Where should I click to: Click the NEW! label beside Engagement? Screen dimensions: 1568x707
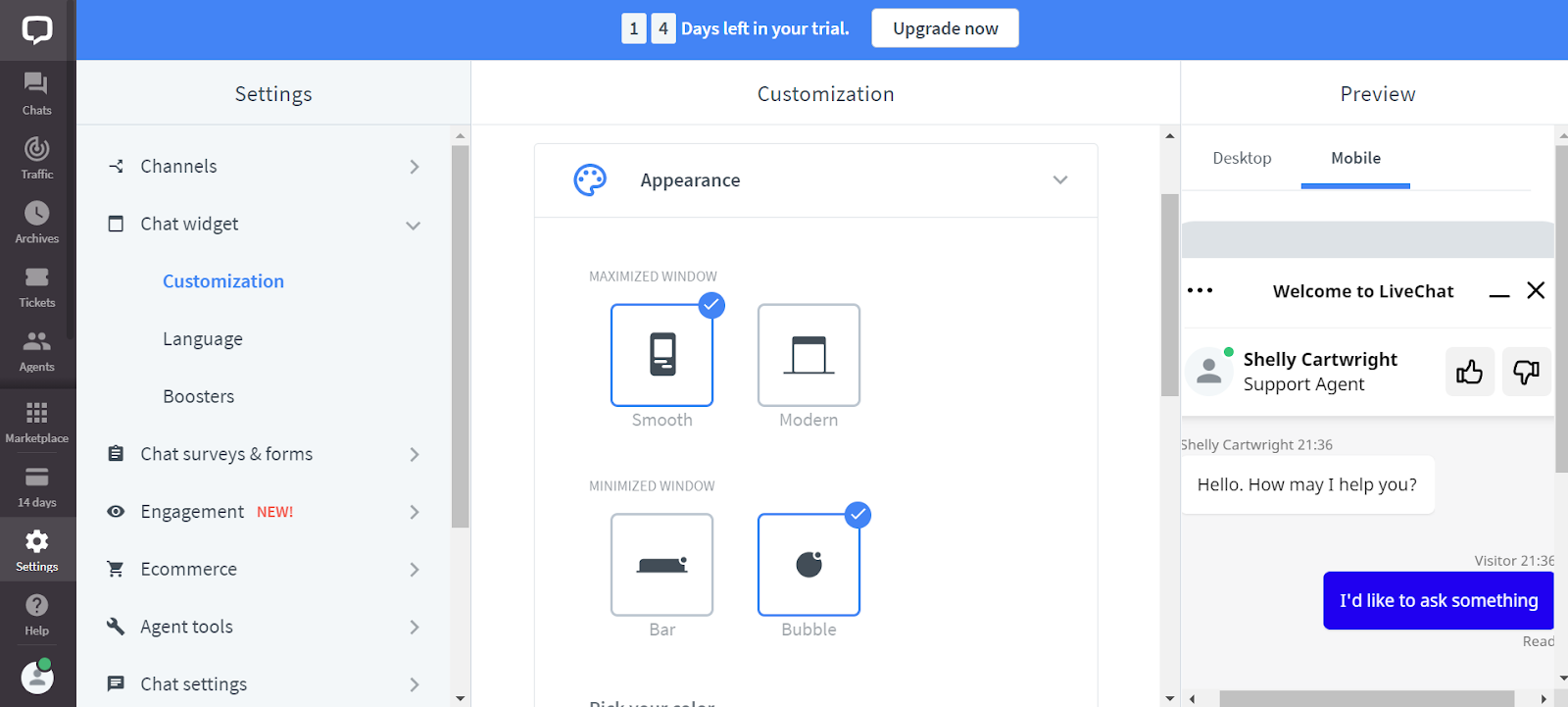point(275,512)
